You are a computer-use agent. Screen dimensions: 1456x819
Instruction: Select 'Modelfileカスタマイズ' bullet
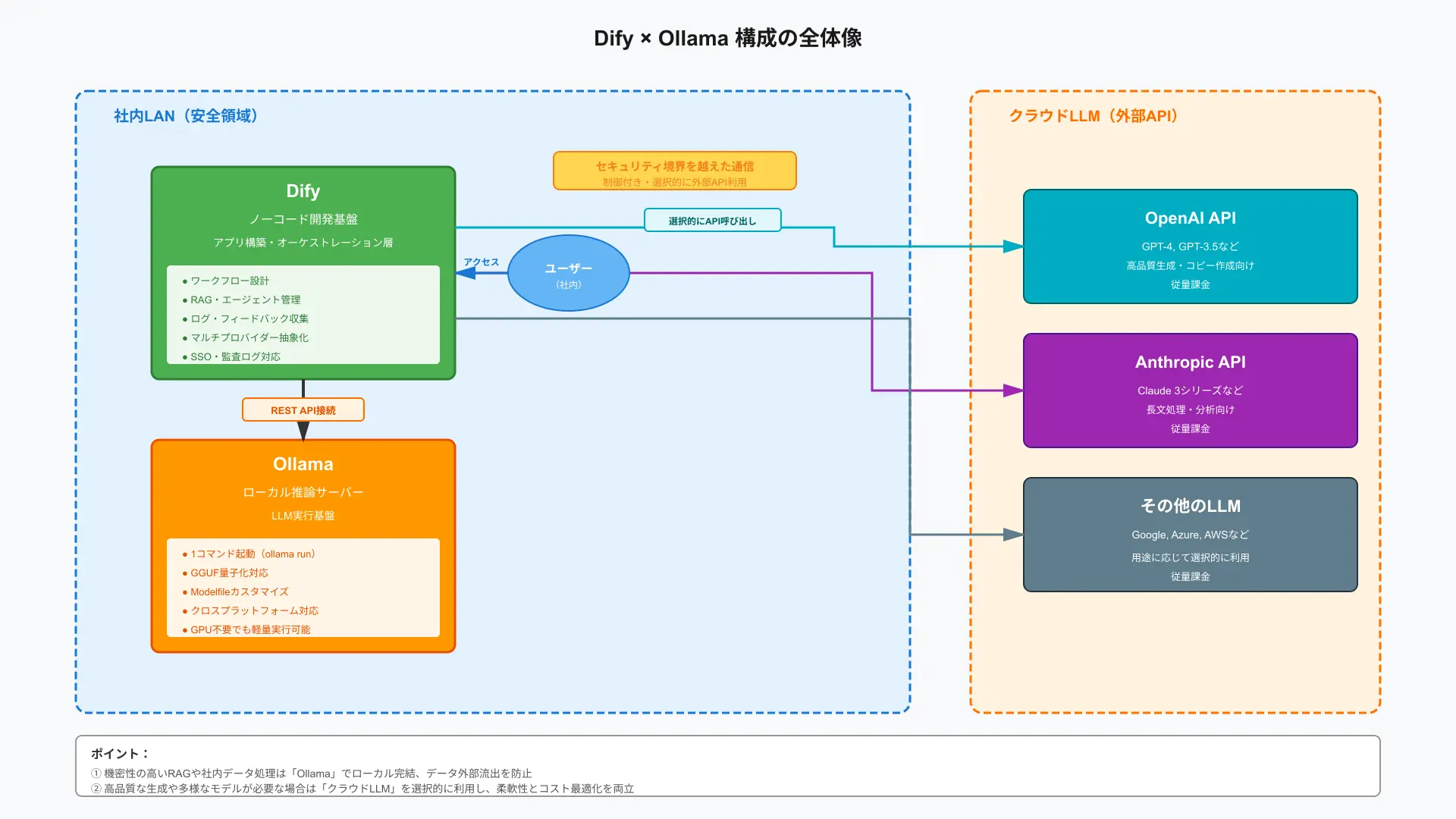[x=235, y=591]
